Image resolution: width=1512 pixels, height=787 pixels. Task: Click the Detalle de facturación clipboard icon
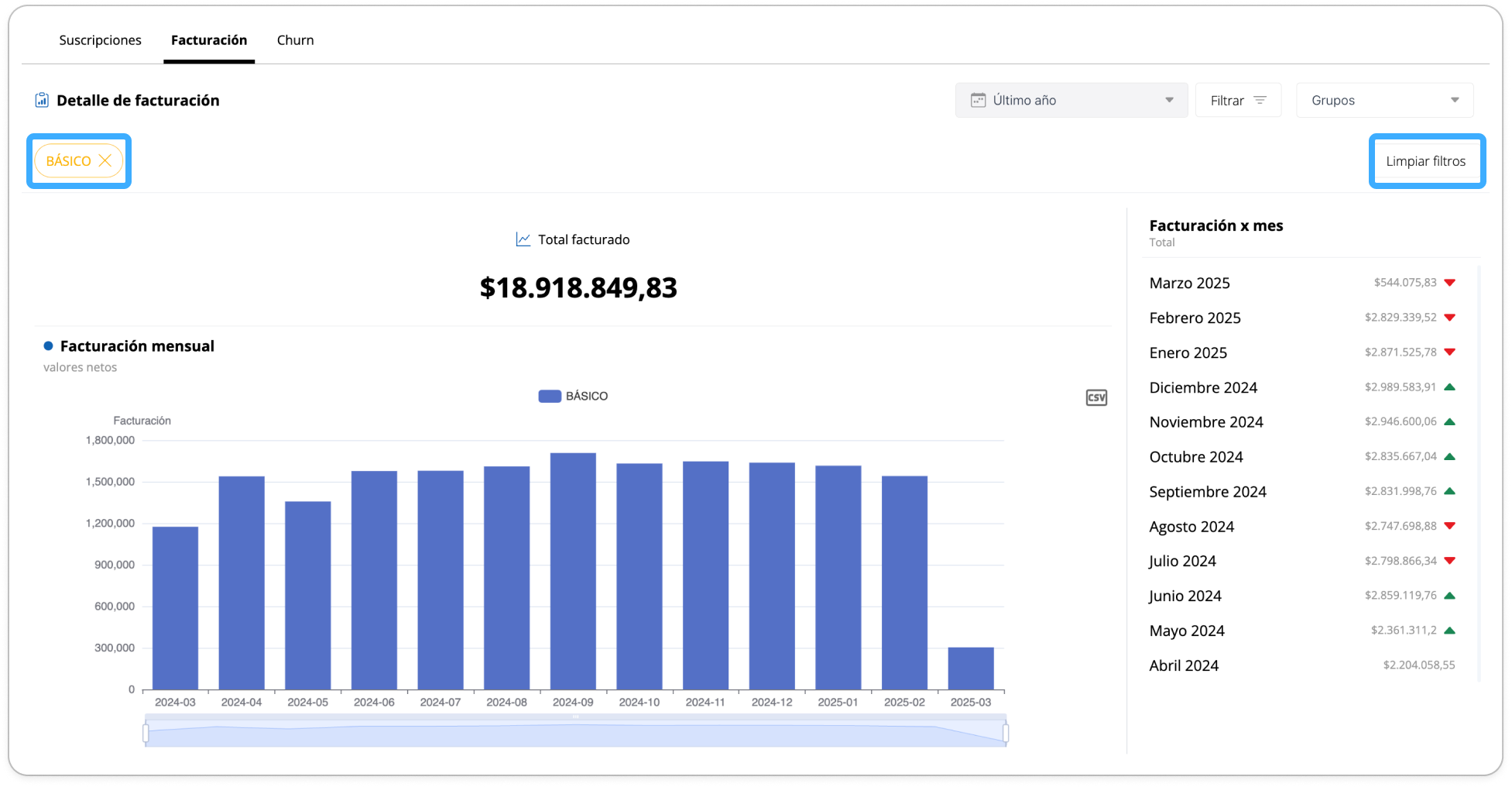[42, 100]
